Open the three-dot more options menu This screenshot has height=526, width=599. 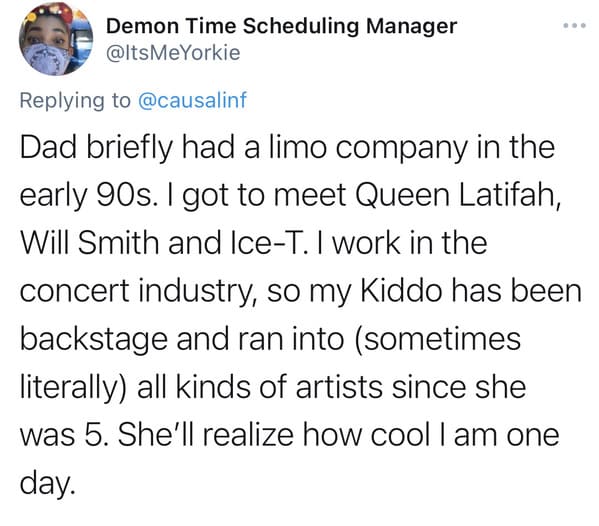point(574,26)
